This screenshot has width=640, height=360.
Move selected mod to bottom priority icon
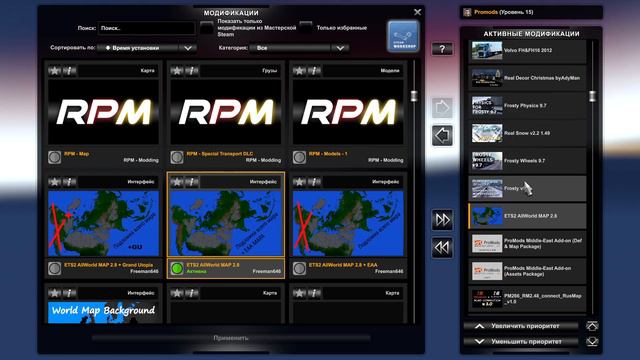click(592, 341)
